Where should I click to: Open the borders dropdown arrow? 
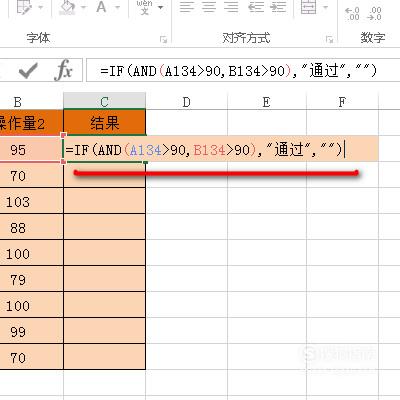tap(41, 7)
